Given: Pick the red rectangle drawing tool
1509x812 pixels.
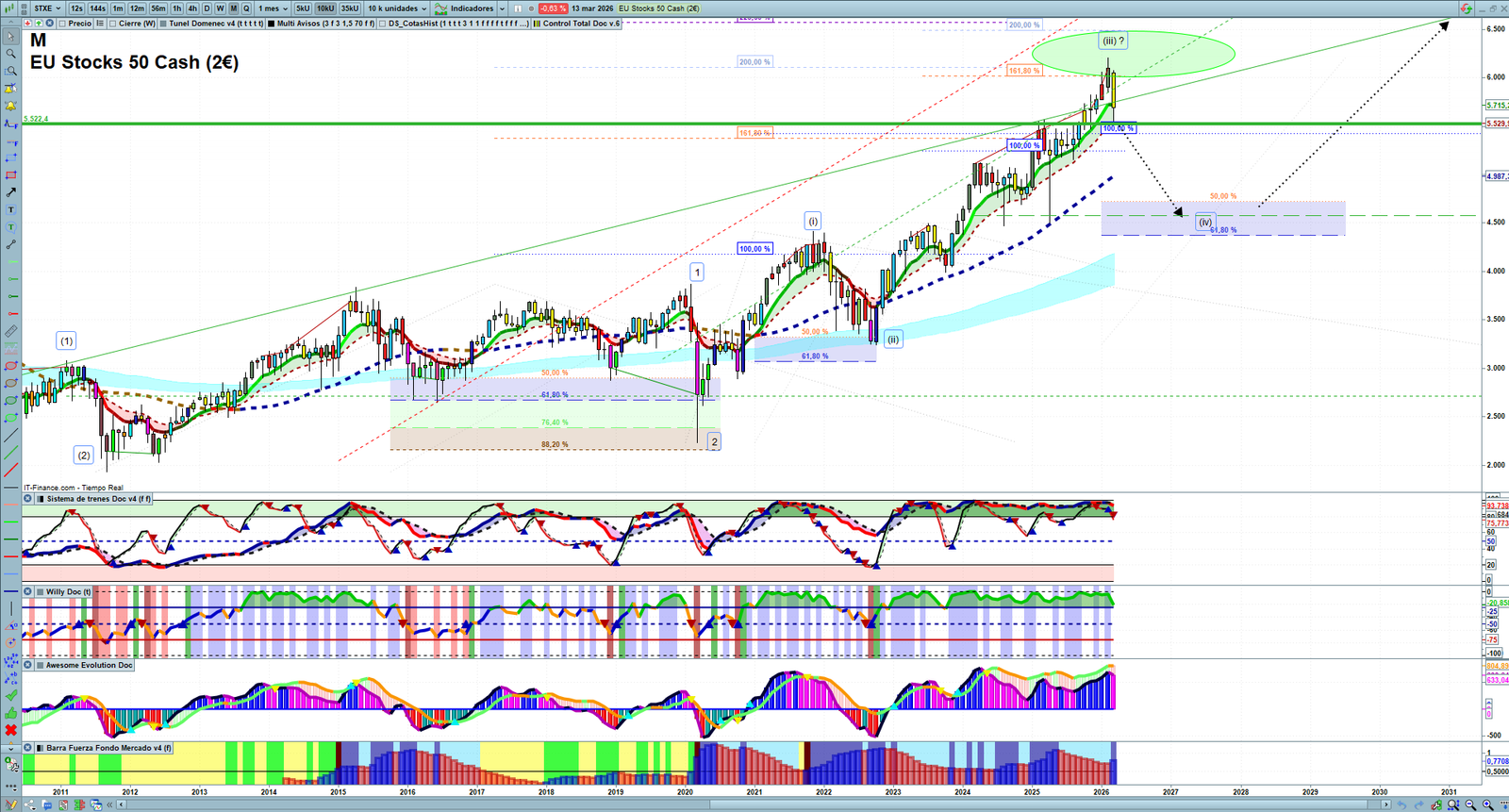Looking at the screenshot, I should coord(11,175).
